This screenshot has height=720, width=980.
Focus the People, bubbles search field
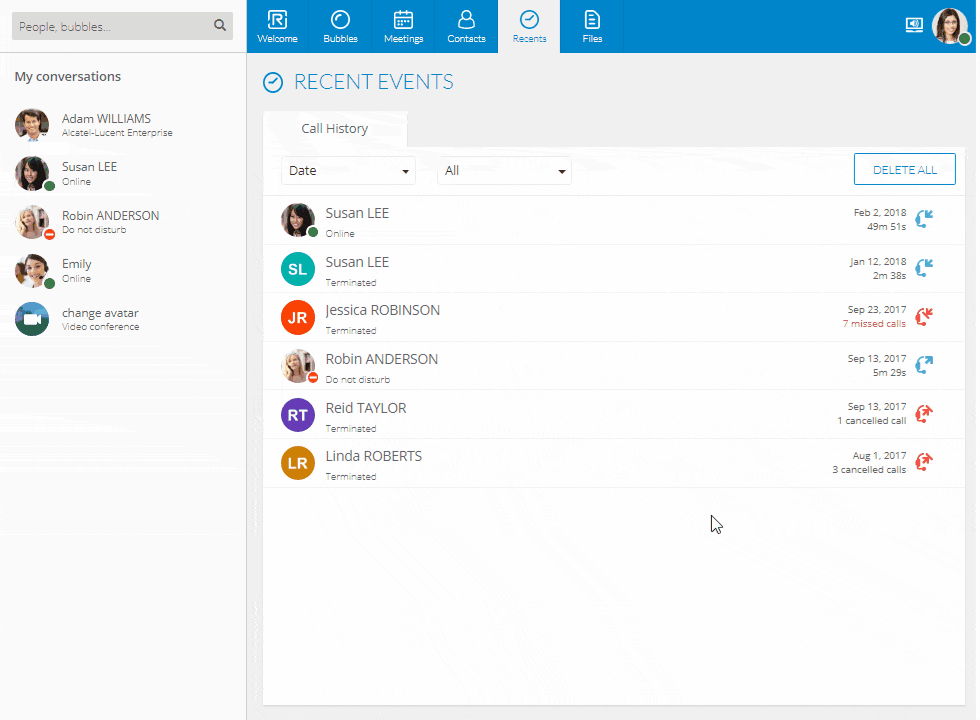point(122,26)
